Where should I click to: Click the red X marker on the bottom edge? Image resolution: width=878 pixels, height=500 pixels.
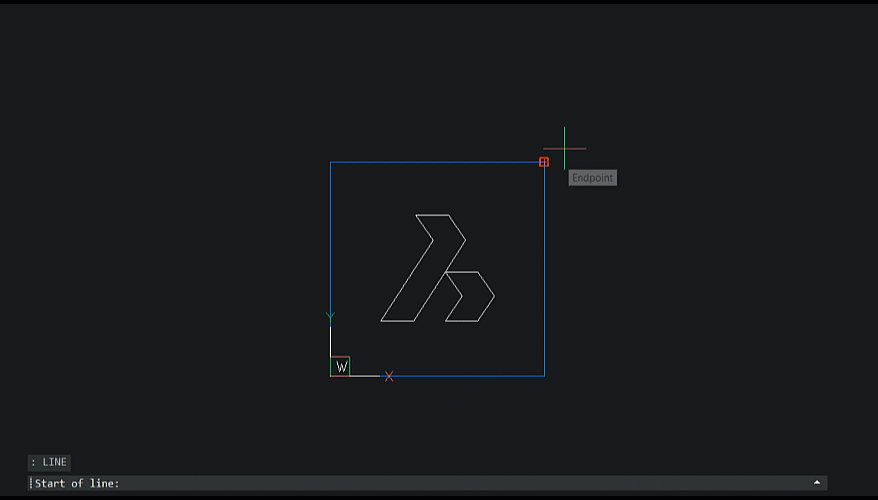[x=389, y=376]
